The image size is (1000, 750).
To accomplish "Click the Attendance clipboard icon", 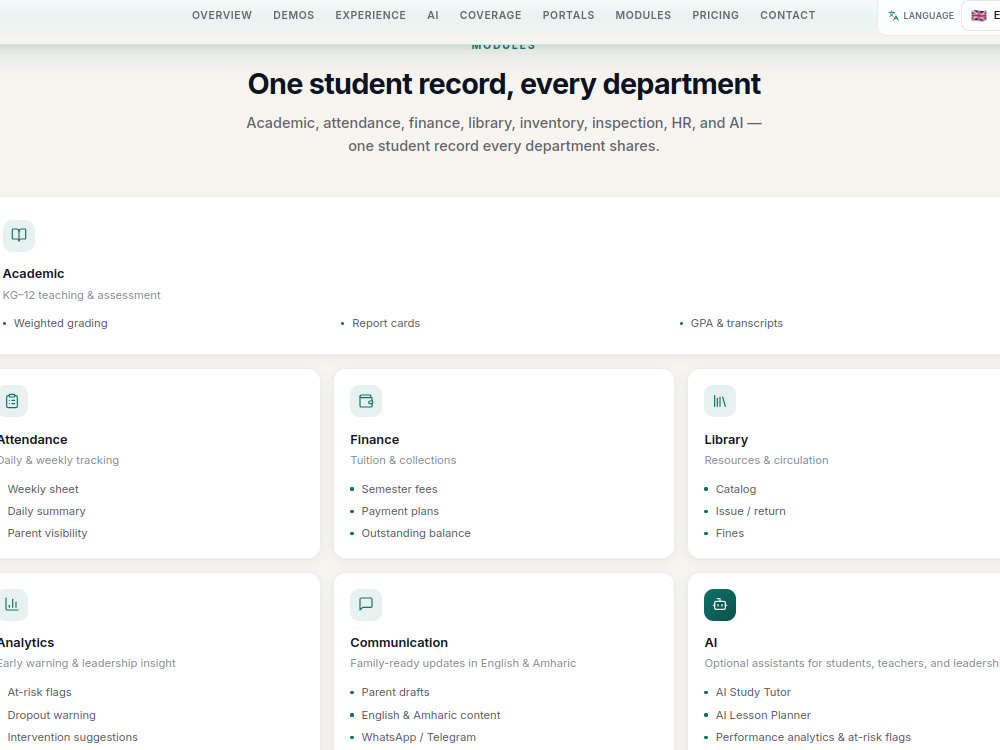I will point(12,401).
